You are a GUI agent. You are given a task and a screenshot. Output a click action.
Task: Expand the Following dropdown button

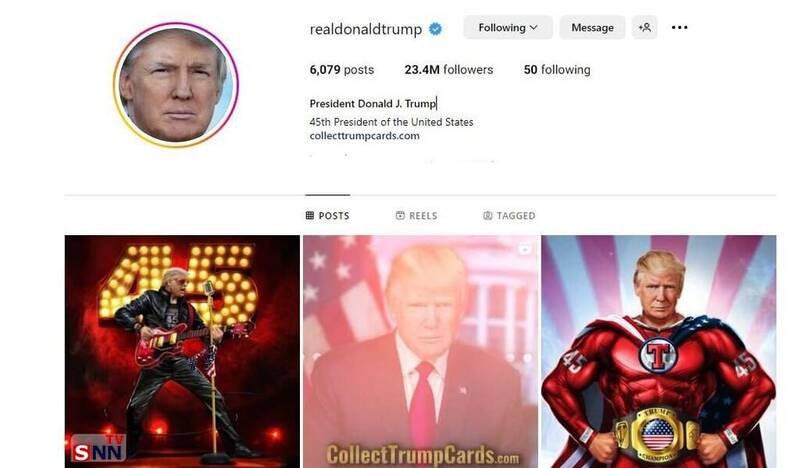coord(508,28)
